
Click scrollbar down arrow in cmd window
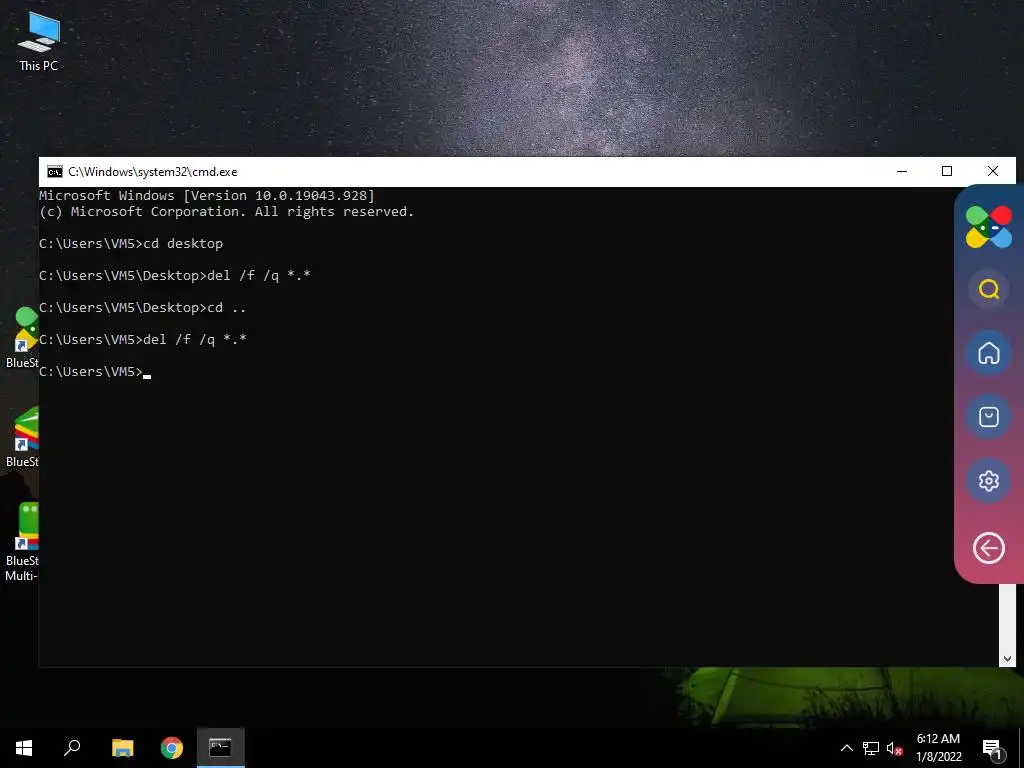[x=1007, y=658]
